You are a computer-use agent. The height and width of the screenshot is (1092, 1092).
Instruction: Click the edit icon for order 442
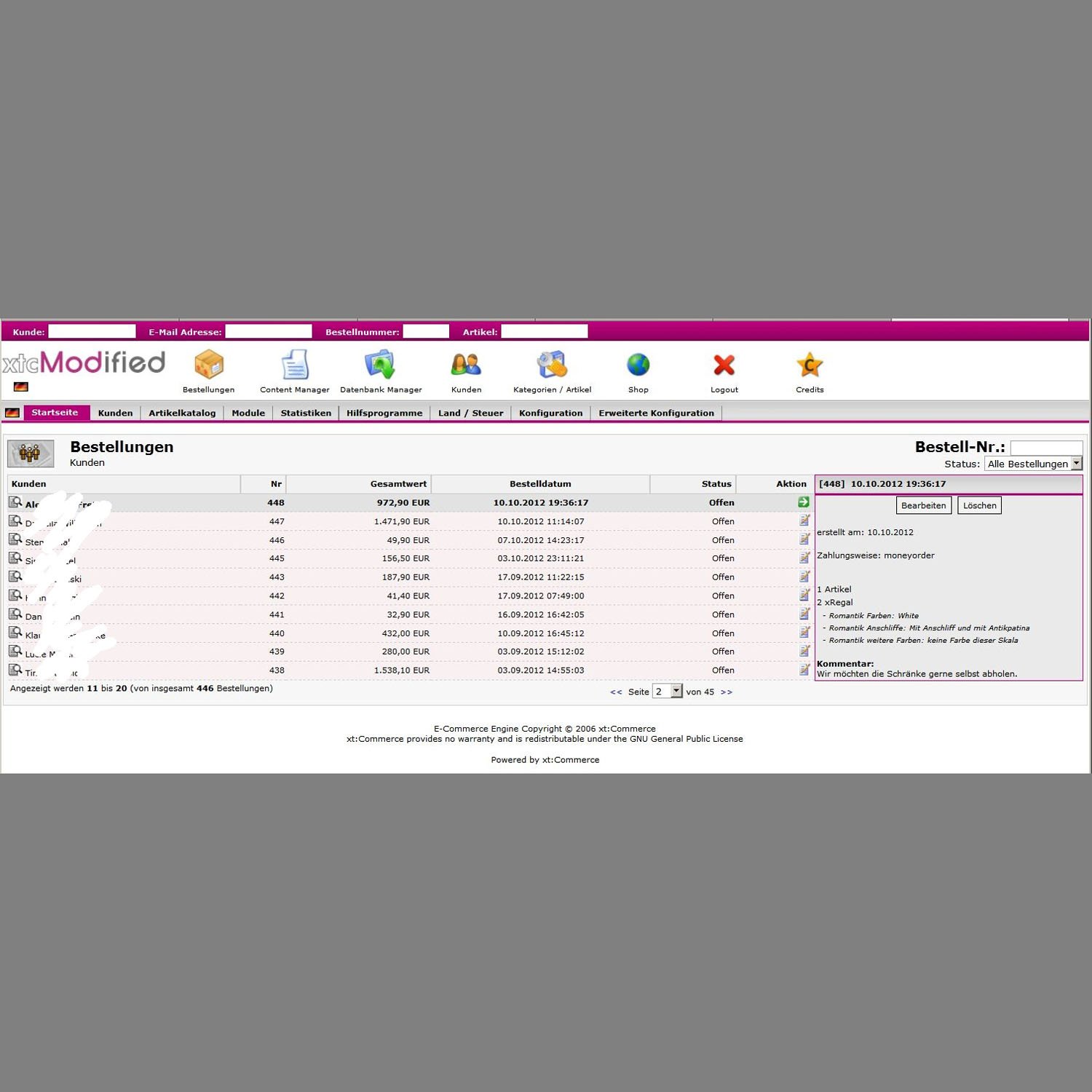coord(804,595)
